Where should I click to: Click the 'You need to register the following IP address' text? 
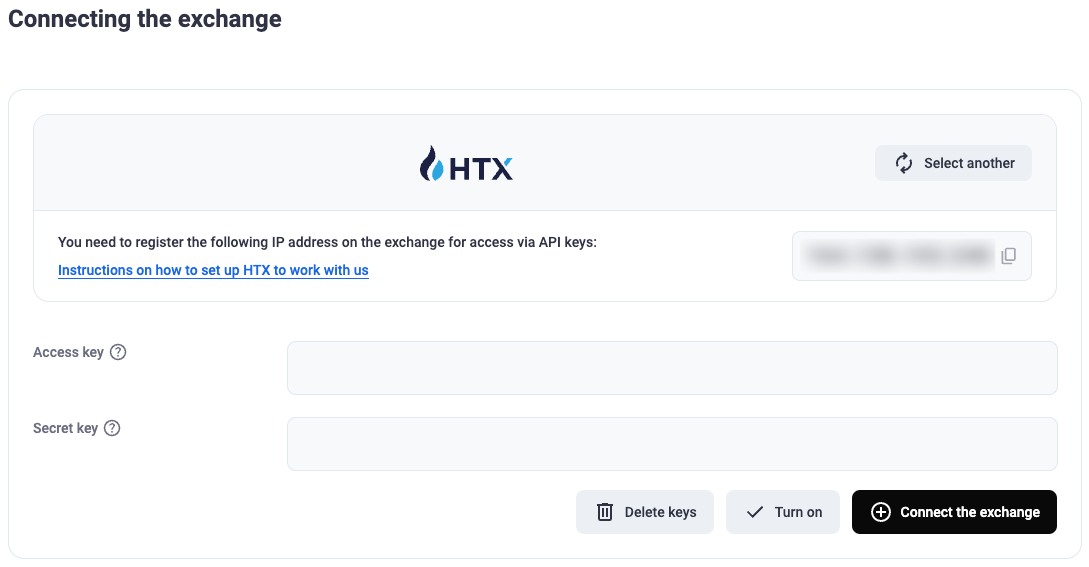click(327, 243)
